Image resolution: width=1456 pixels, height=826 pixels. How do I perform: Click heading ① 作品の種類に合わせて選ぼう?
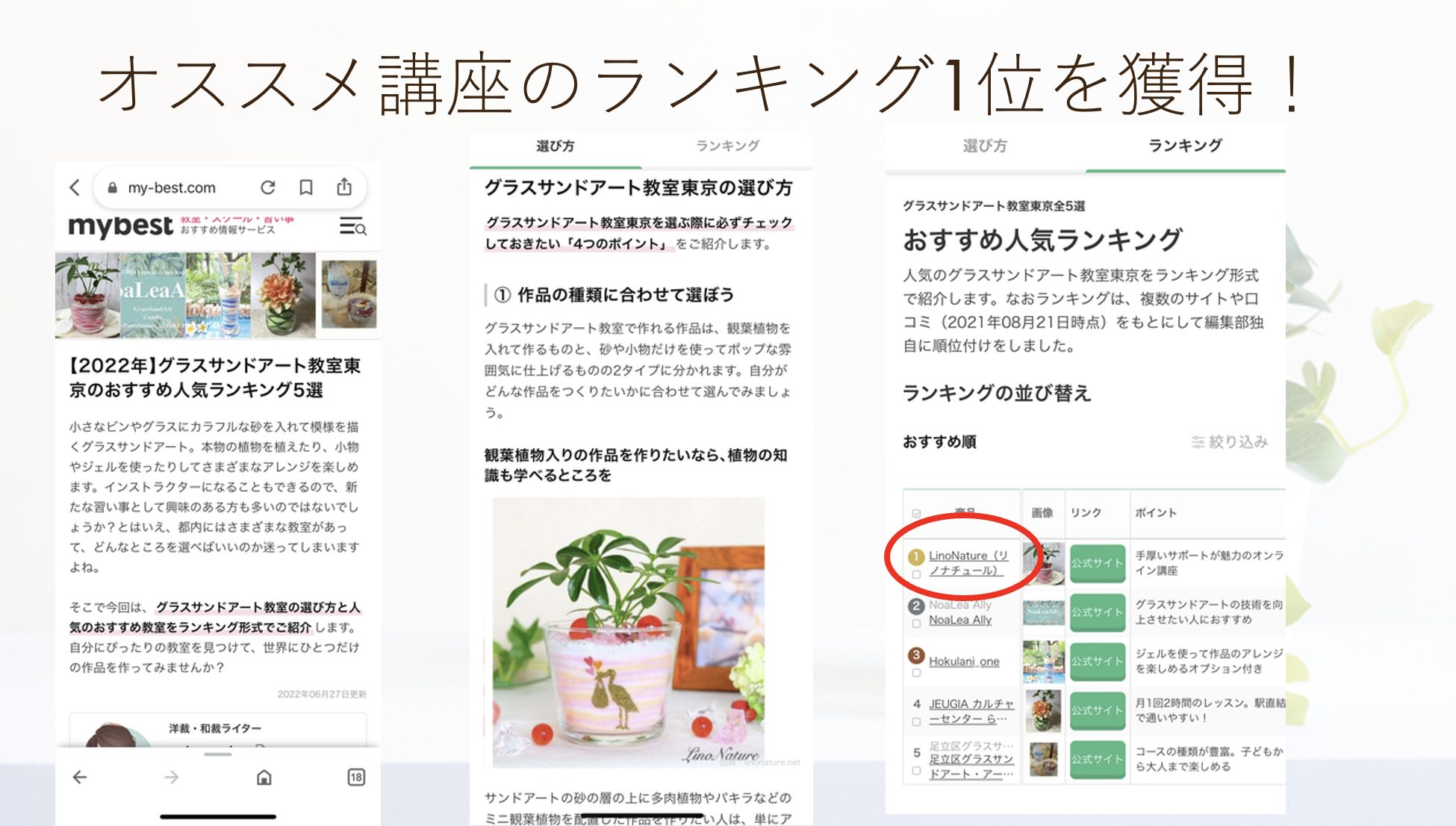pos(614,295)
